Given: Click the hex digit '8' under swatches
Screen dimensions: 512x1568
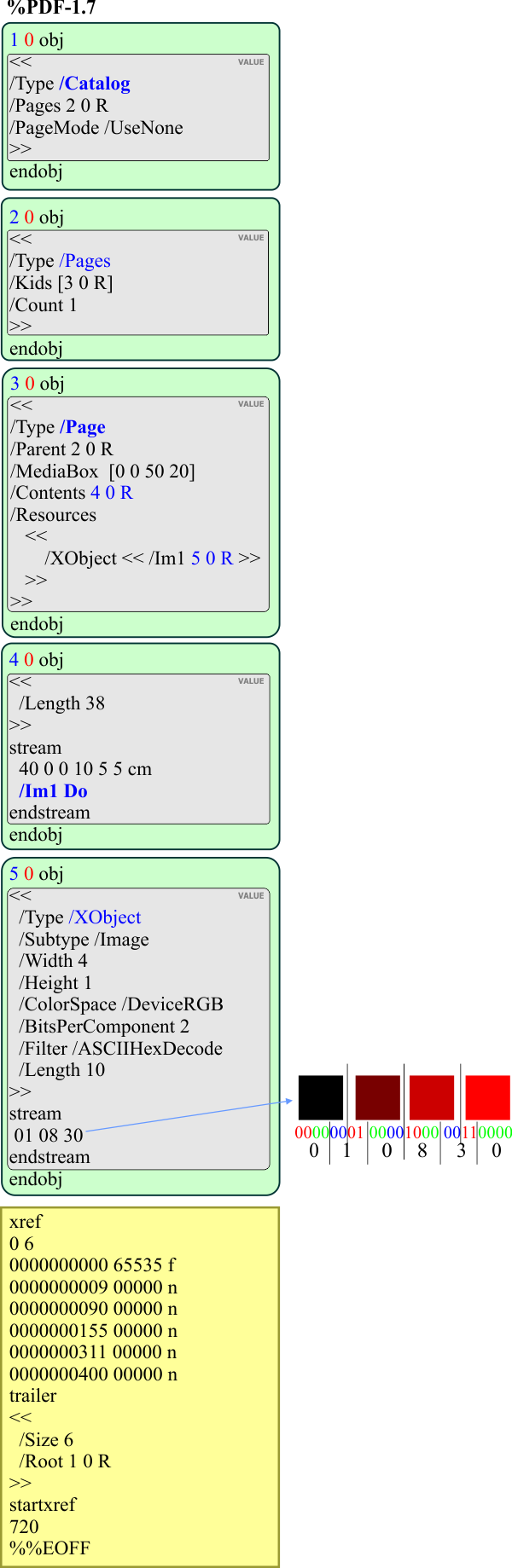Looking at the screenshot, I should 422,1151.
